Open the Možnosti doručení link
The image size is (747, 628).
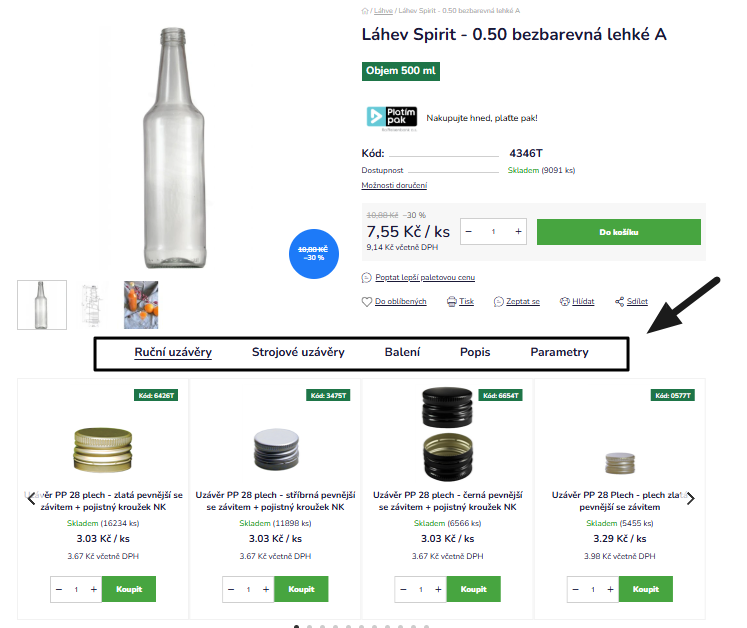click(x=394, y=185)
